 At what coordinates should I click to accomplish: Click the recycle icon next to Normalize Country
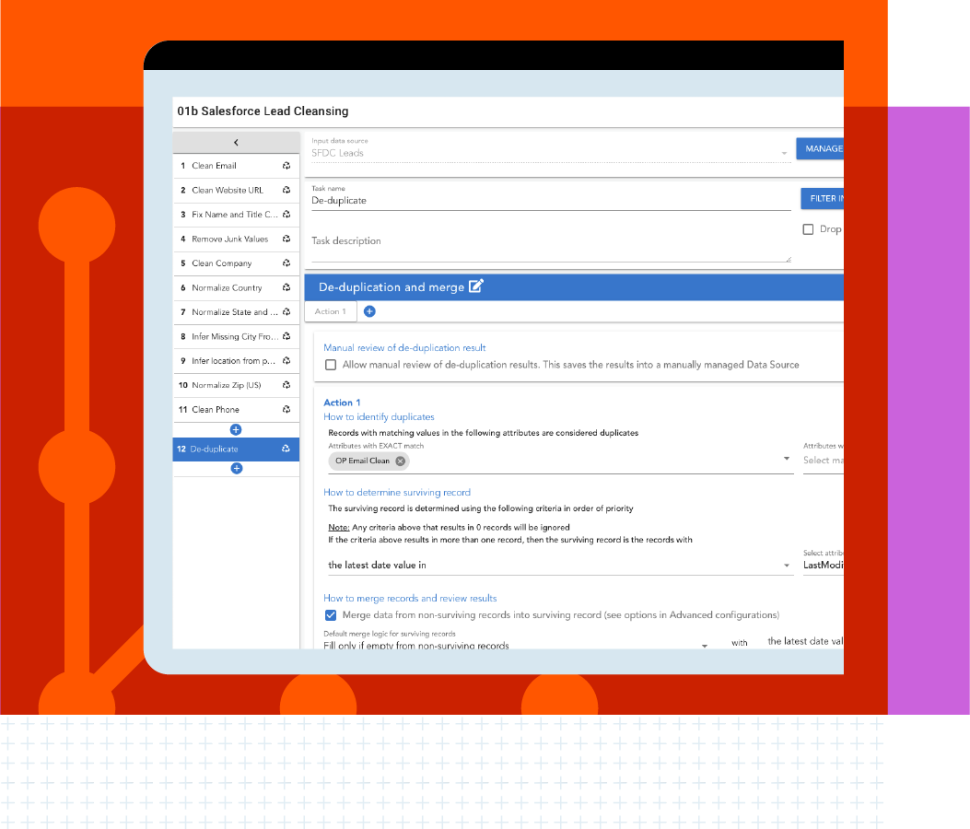(x=288, y=287)
